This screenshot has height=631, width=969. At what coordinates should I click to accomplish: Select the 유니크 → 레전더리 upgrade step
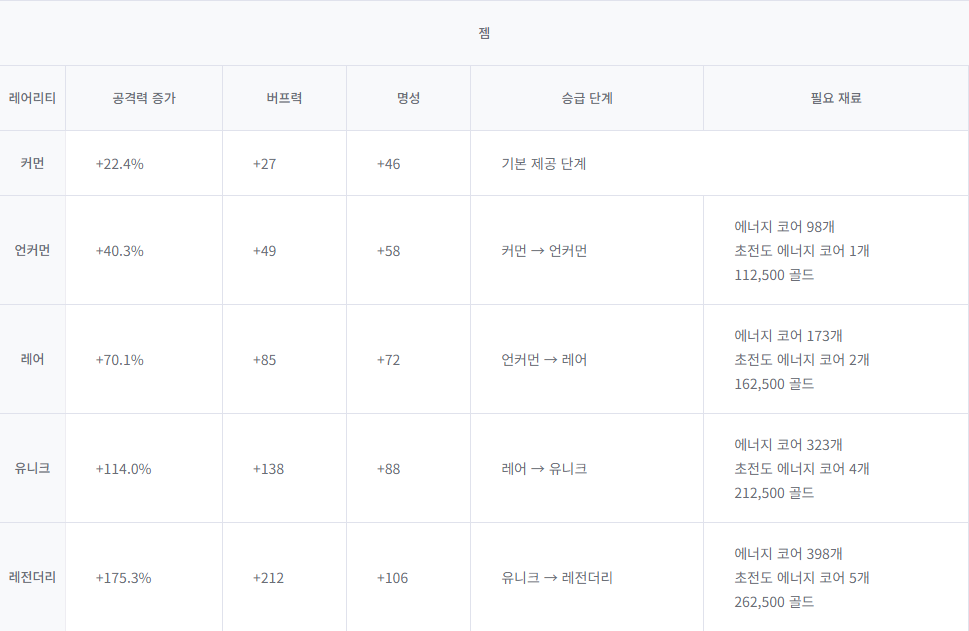[x=557, y=578]
